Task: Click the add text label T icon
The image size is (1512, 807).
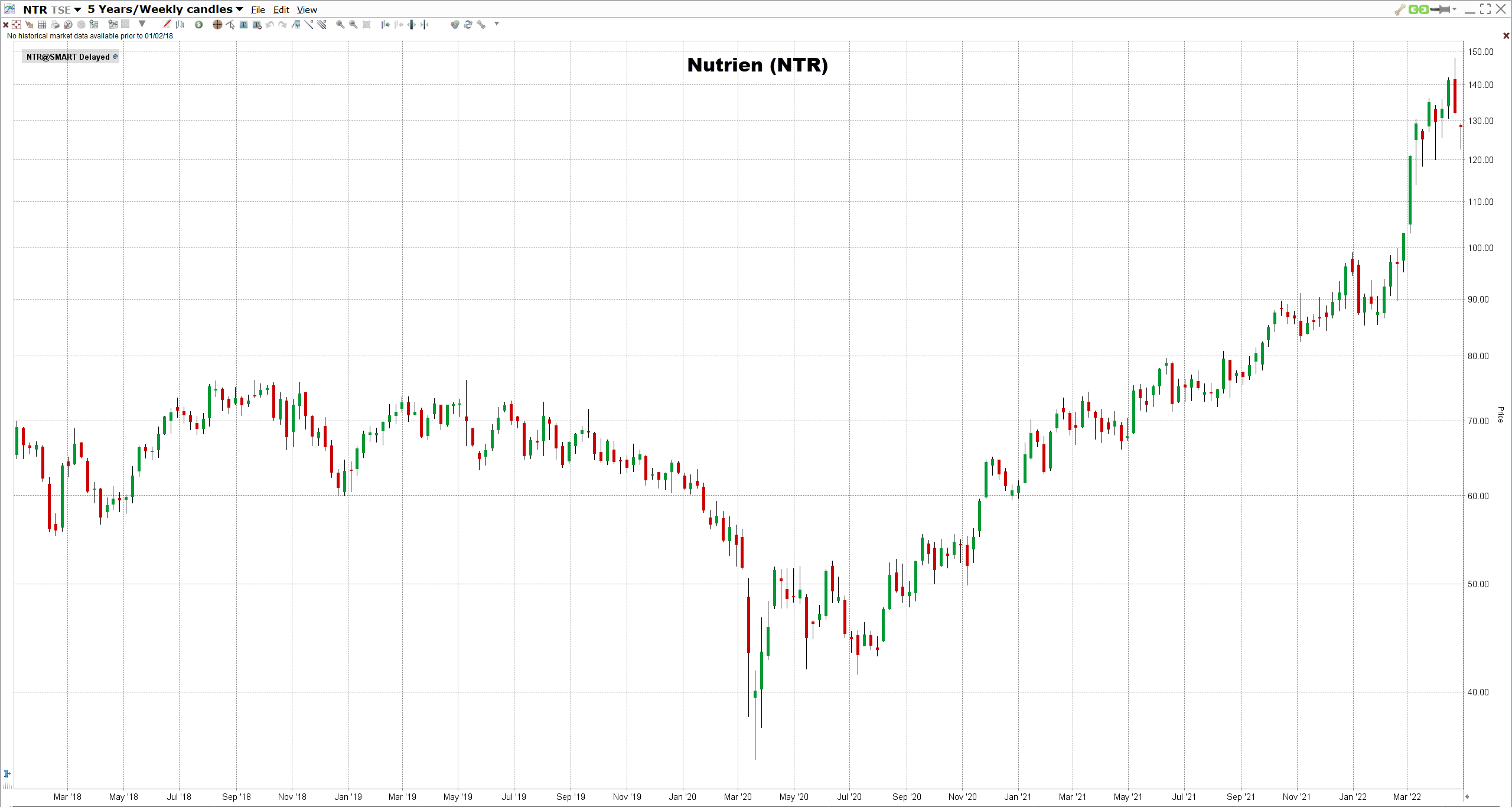Action: tap(243, 25)
